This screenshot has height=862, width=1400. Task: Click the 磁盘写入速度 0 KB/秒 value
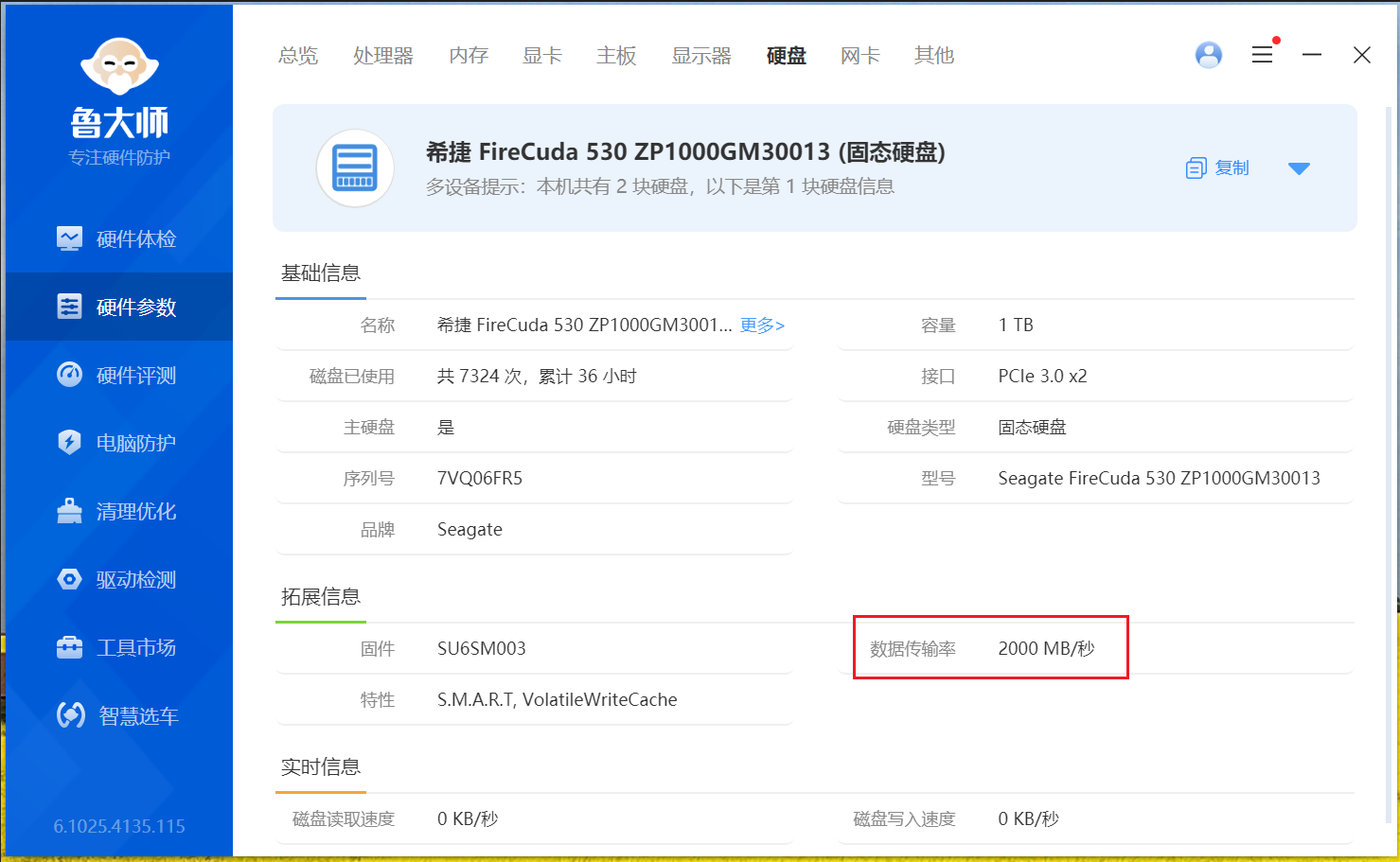click(x=1028, y=818)
